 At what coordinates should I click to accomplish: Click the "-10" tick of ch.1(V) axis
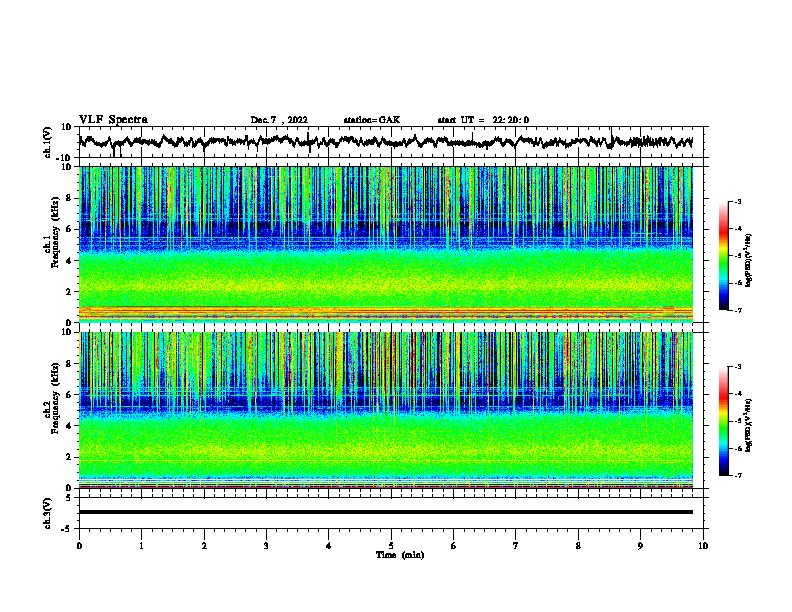click(65, 158)
